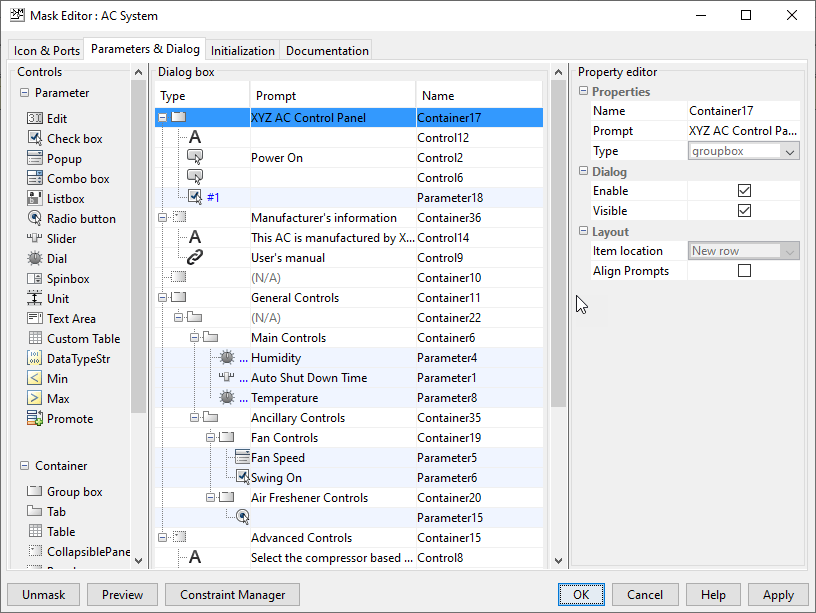Choose the Listbox control icon
Image resolution: width=816 pixels, height=613 pixels.
[x=35, y=199]
